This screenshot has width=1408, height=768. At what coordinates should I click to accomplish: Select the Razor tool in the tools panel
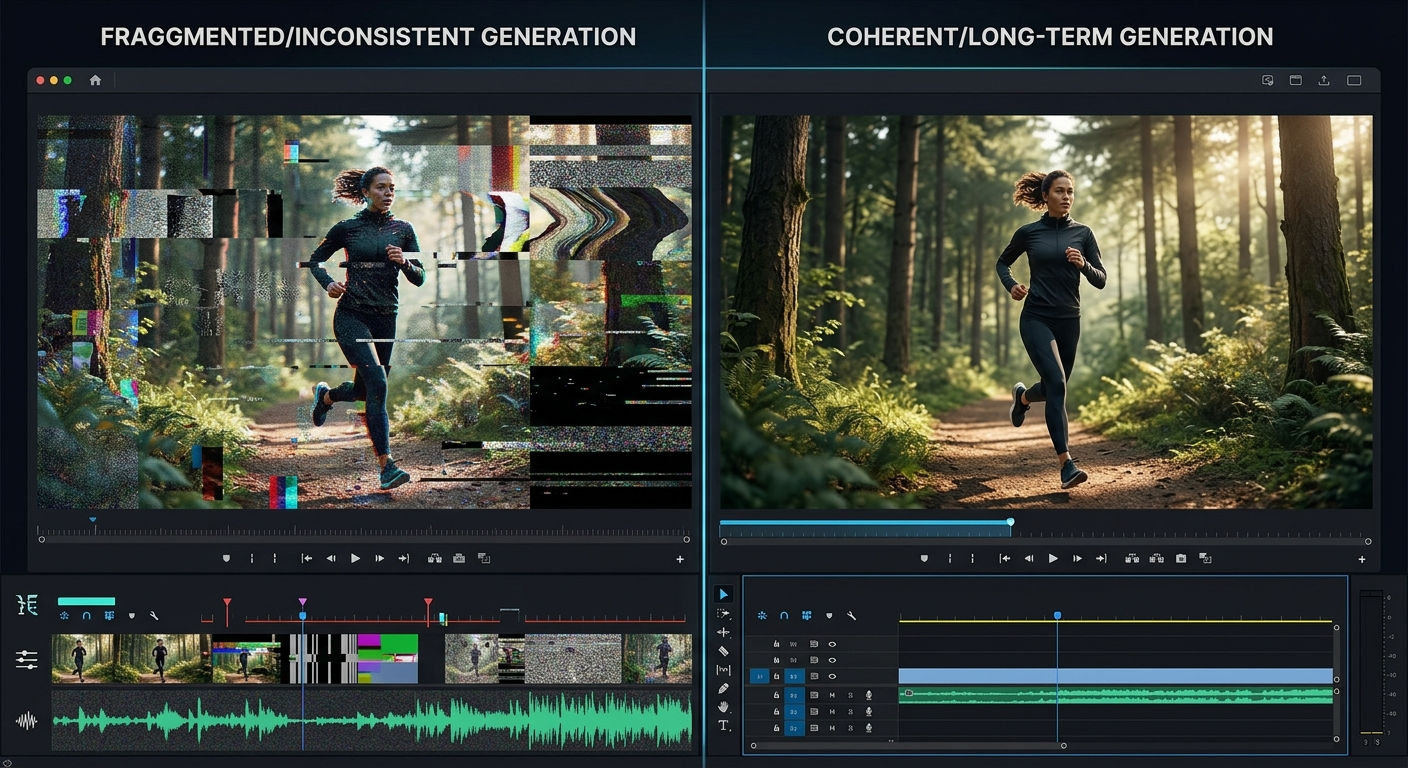pyautogui.click(x=724, y=651)
